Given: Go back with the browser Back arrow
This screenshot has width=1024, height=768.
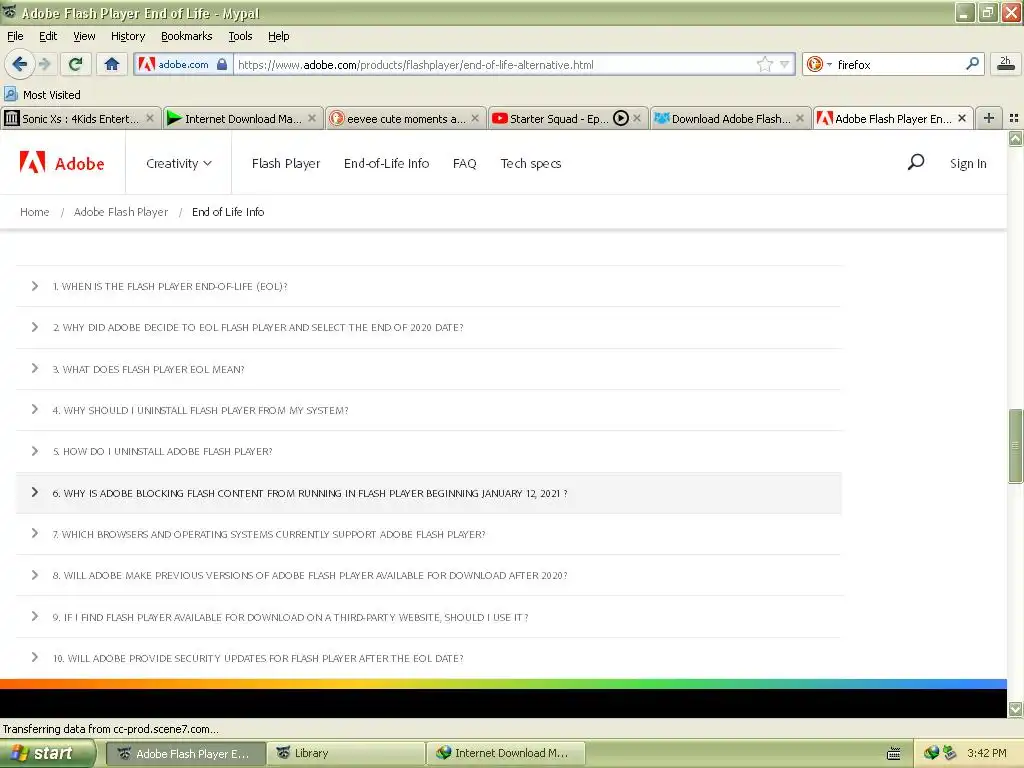Looking at the screenshot, I should point(19,64).
